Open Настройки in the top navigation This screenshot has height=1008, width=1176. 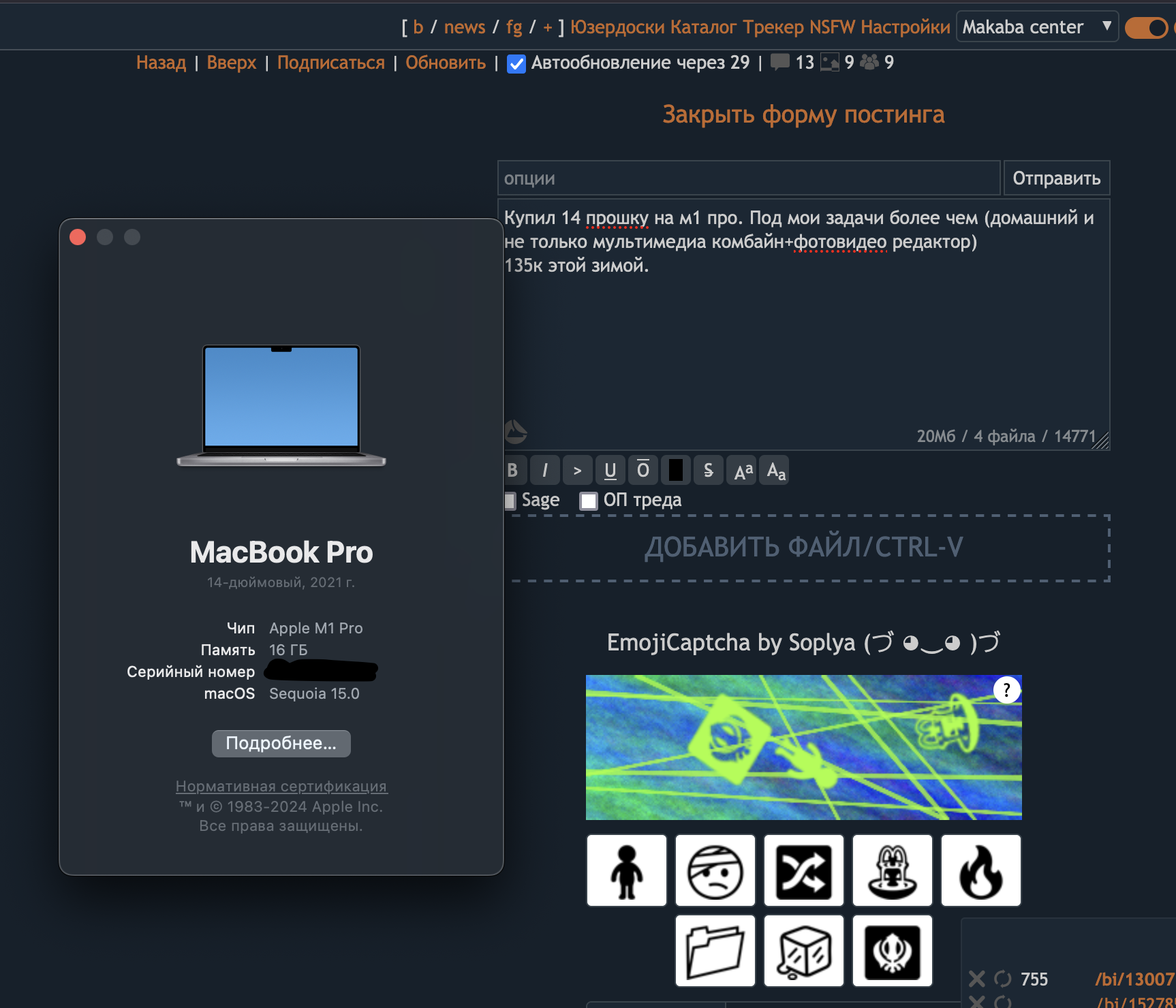905,27
